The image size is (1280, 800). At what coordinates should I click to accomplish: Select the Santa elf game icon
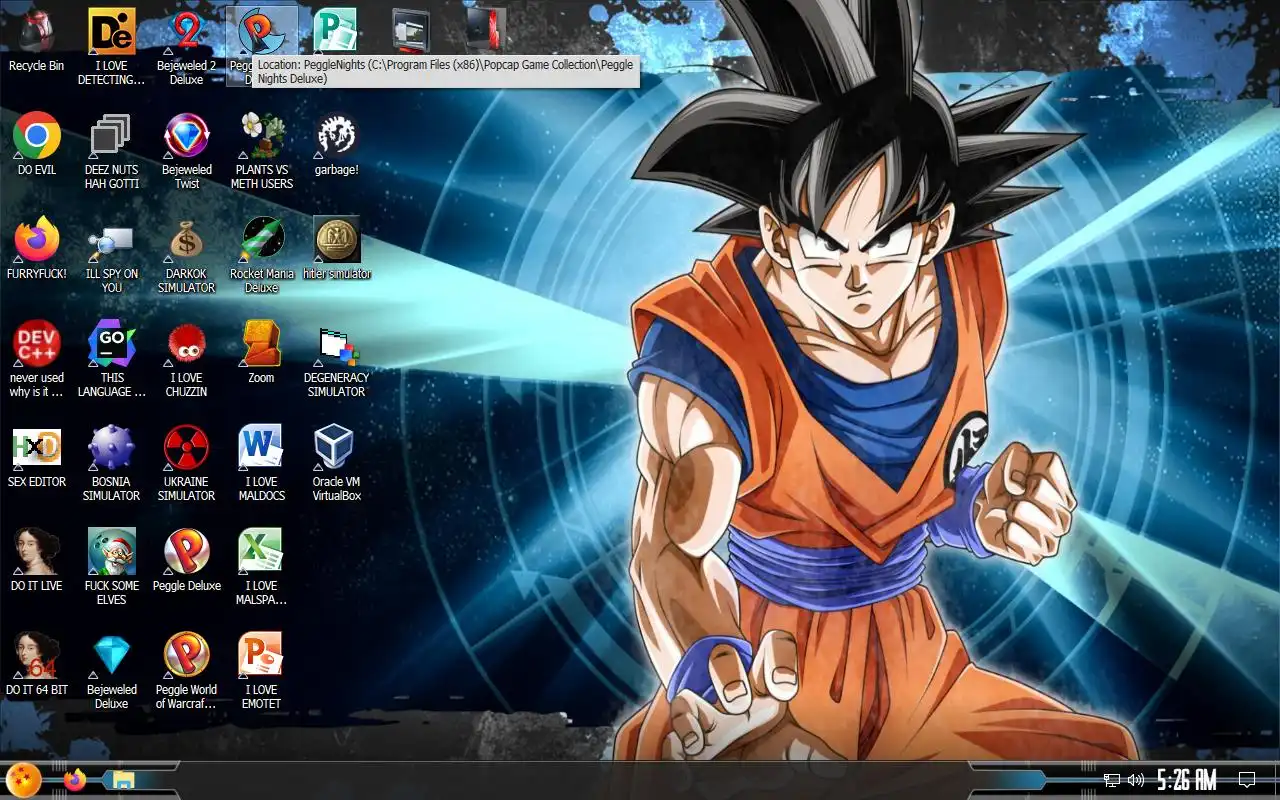click(x=112, y=567)
